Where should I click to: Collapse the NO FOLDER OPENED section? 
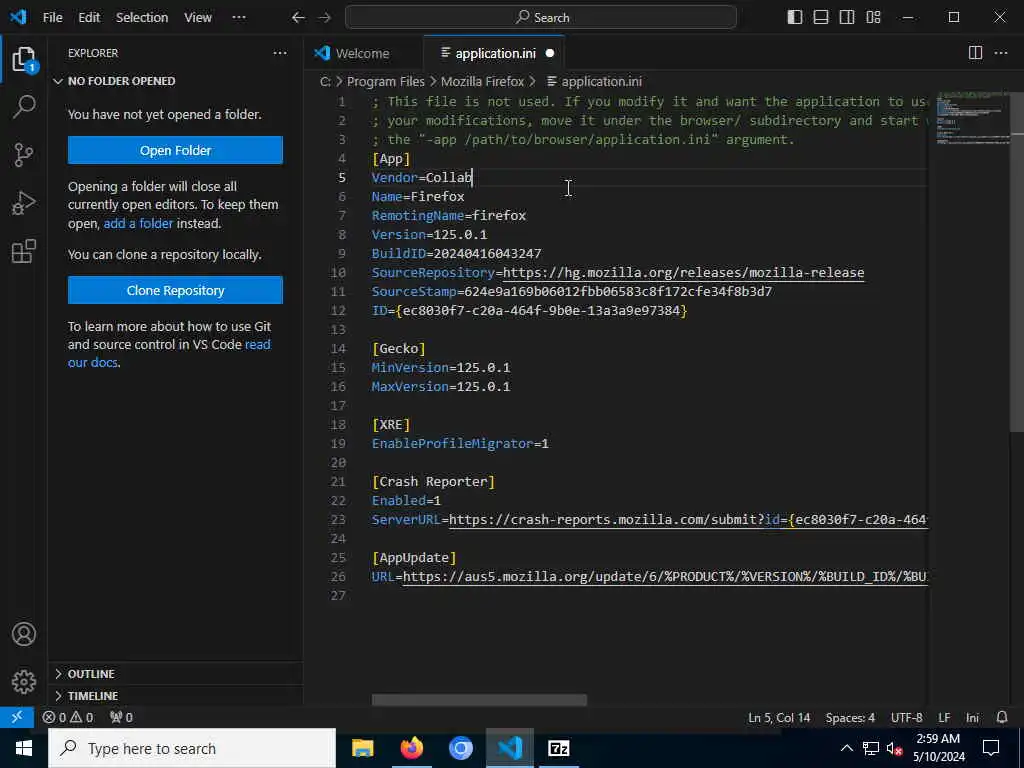(121, 81)
